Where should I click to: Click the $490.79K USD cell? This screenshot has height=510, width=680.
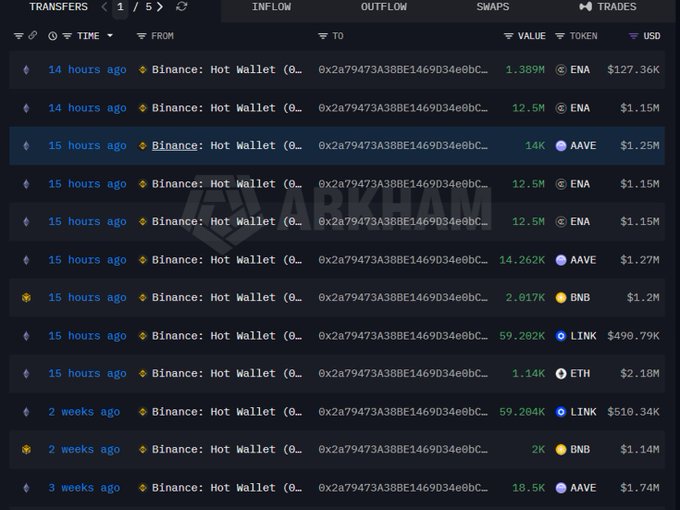pyautogui.click(x=633, y=336)
